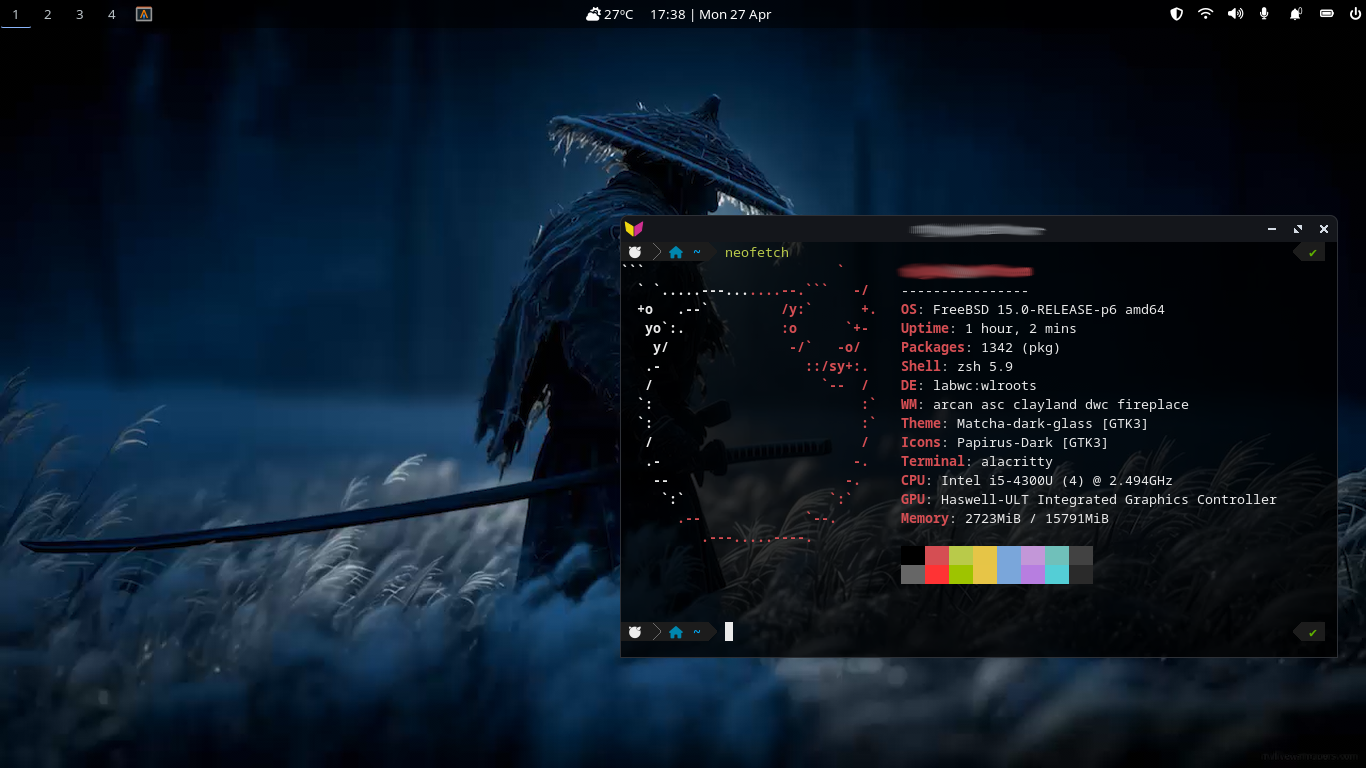
Task: Click the shield security icon in the tray
Action: [x=1176, y=14]
